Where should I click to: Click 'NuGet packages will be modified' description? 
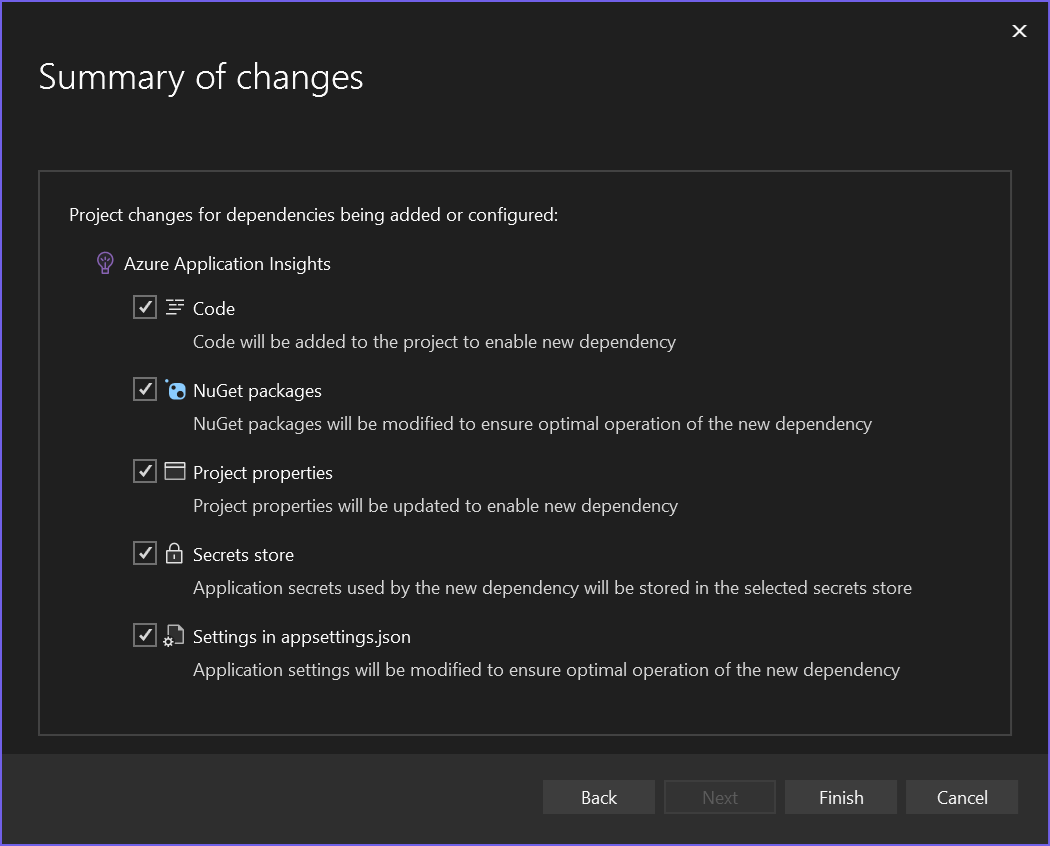[x=532, y=424]
